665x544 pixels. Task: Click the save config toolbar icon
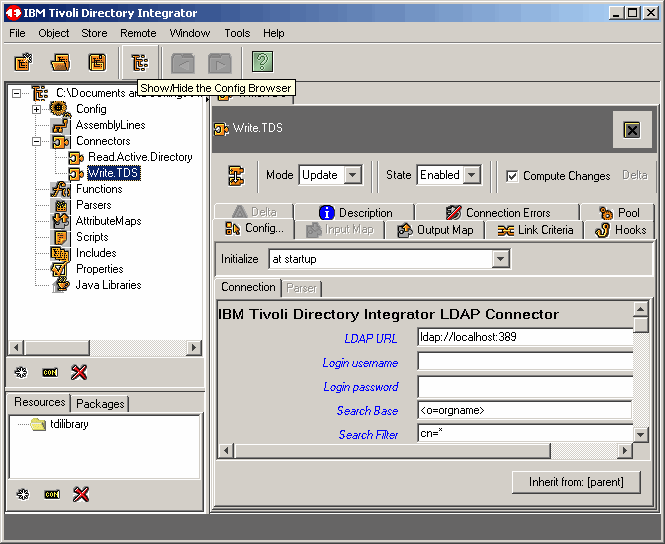(97, 63)
